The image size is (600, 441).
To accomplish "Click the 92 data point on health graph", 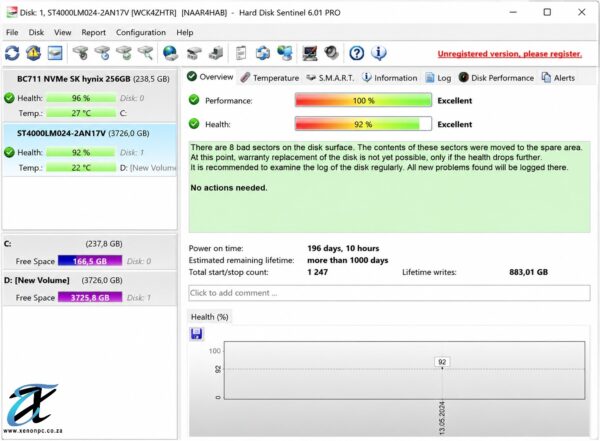I will pyautogui.click(x=442, y=368).
